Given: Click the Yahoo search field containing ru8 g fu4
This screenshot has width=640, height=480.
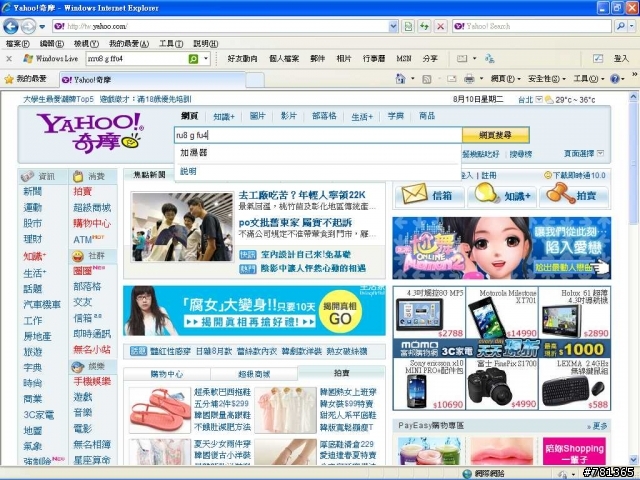Looking at the screenshot, I should coord(318,135).
